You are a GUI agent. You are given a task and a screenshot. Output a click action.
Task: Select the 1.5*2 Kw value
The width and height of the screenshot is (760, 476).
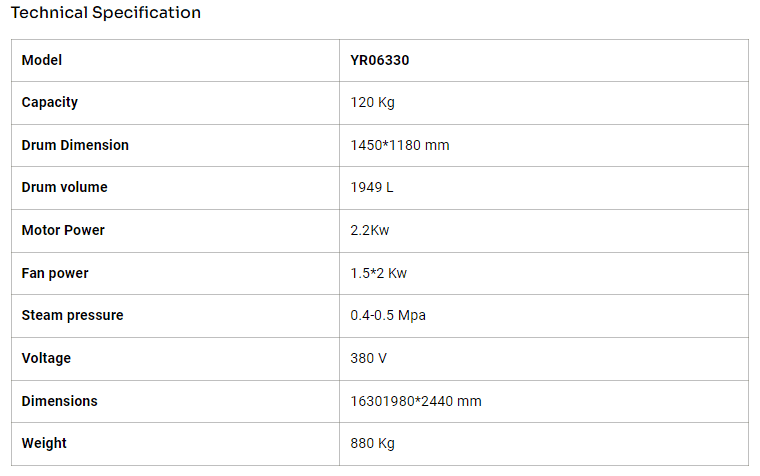tap(379, 273)
